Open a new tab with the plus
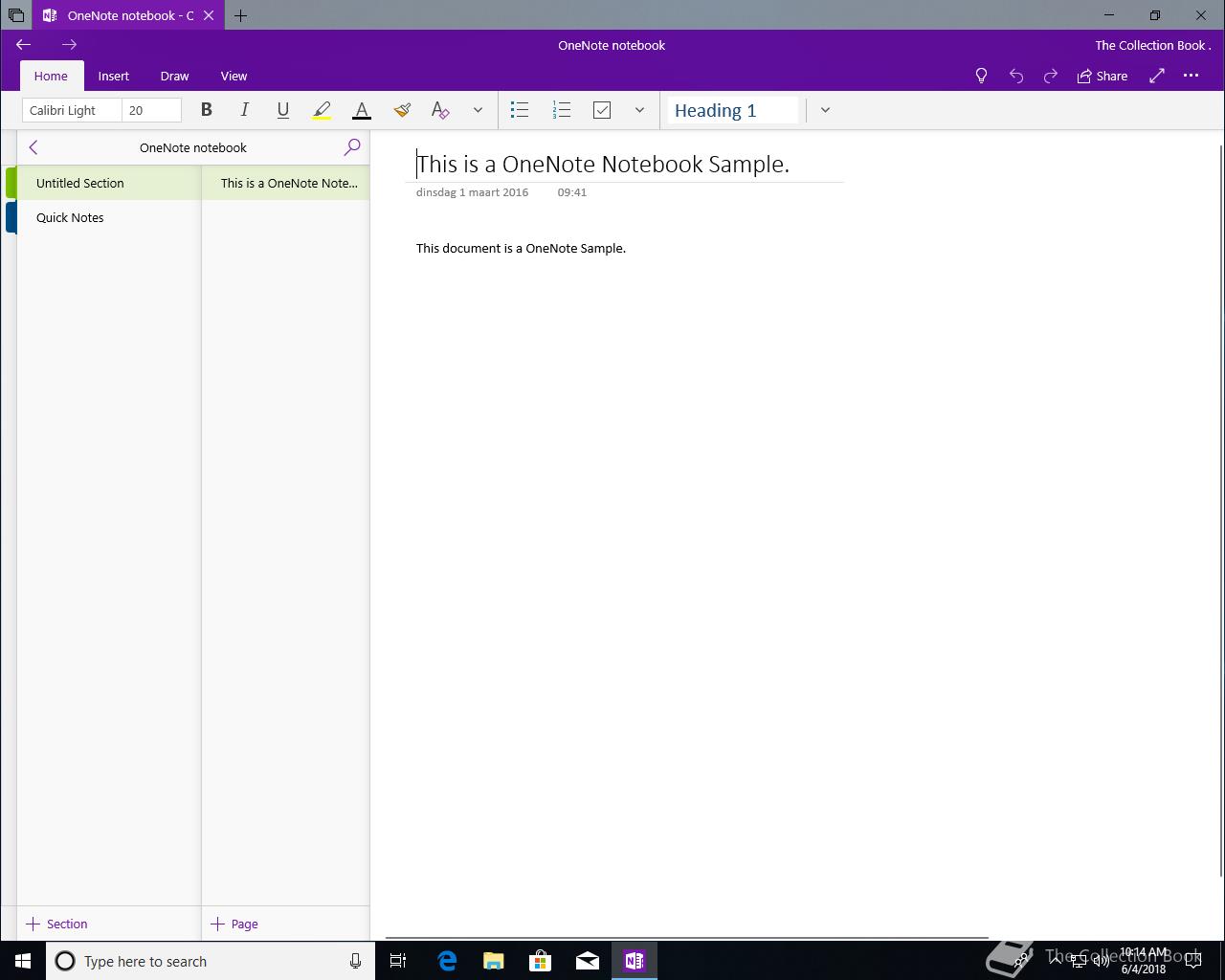 [x=240, y=15]
